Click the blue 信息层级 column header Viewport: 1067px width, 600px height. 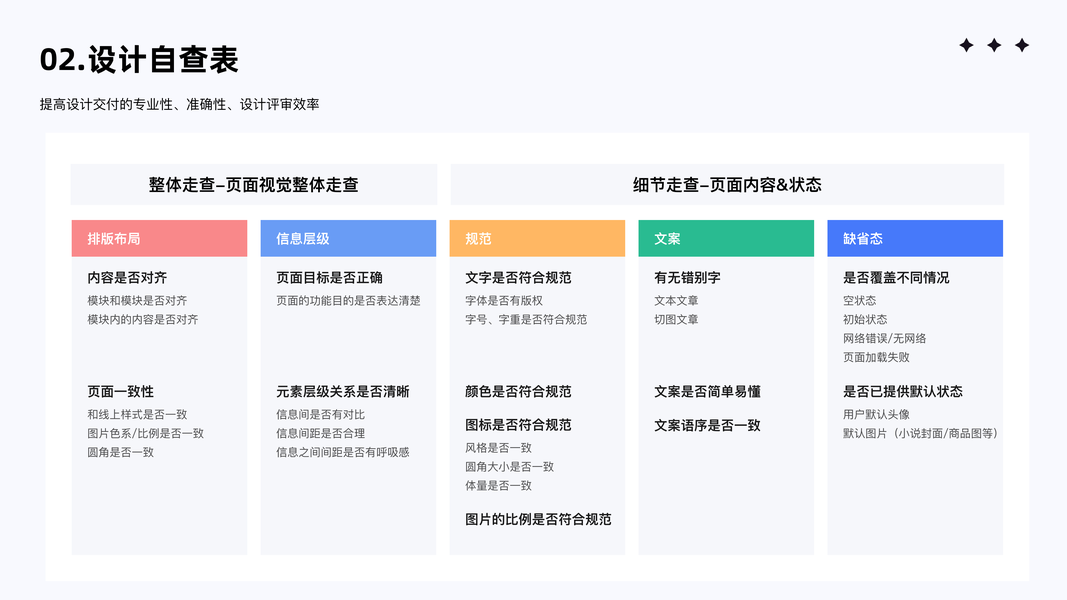(348, 238)
